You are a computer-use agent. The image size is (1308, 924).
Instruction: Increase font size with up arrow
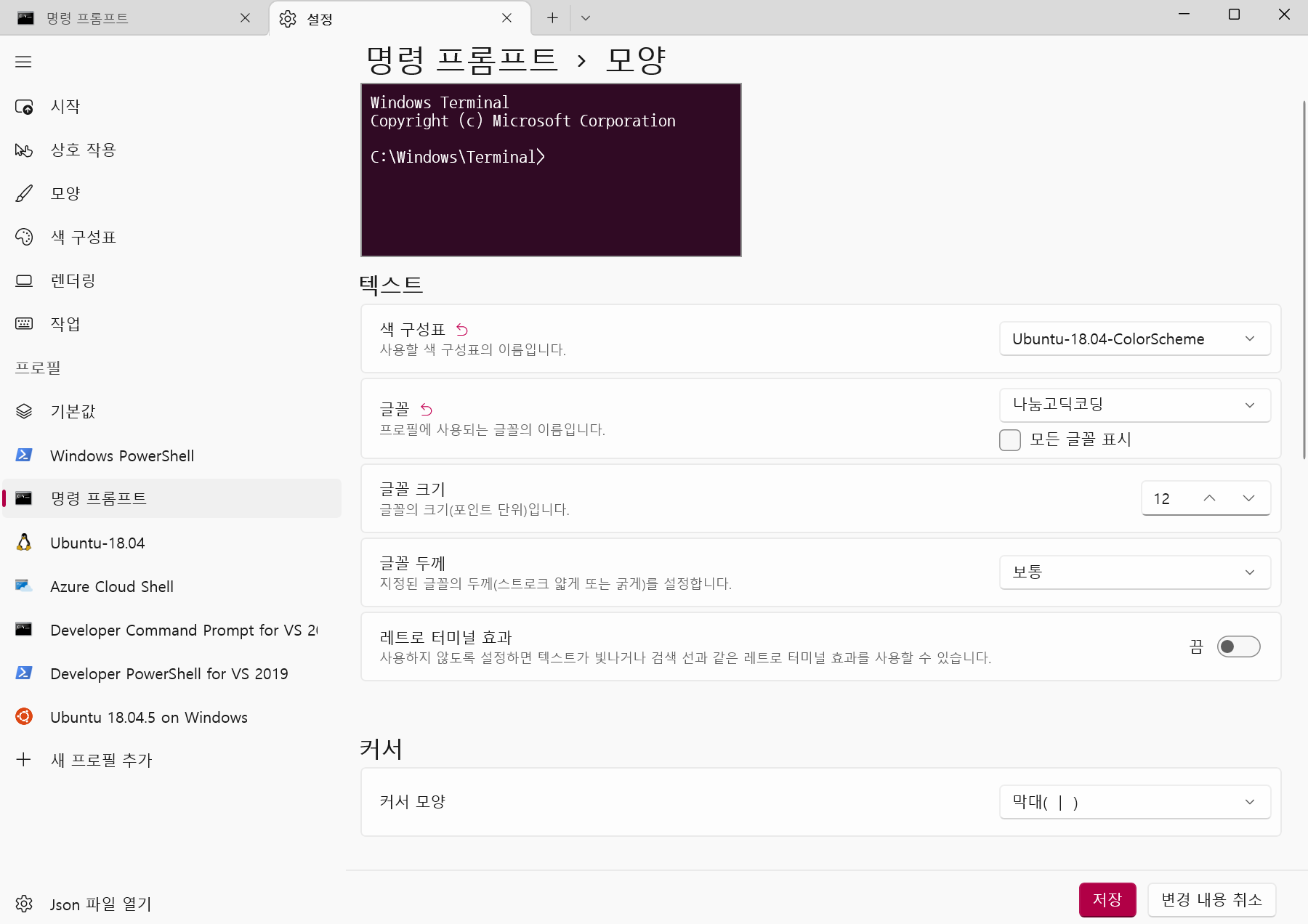(x=1209, y=498)
